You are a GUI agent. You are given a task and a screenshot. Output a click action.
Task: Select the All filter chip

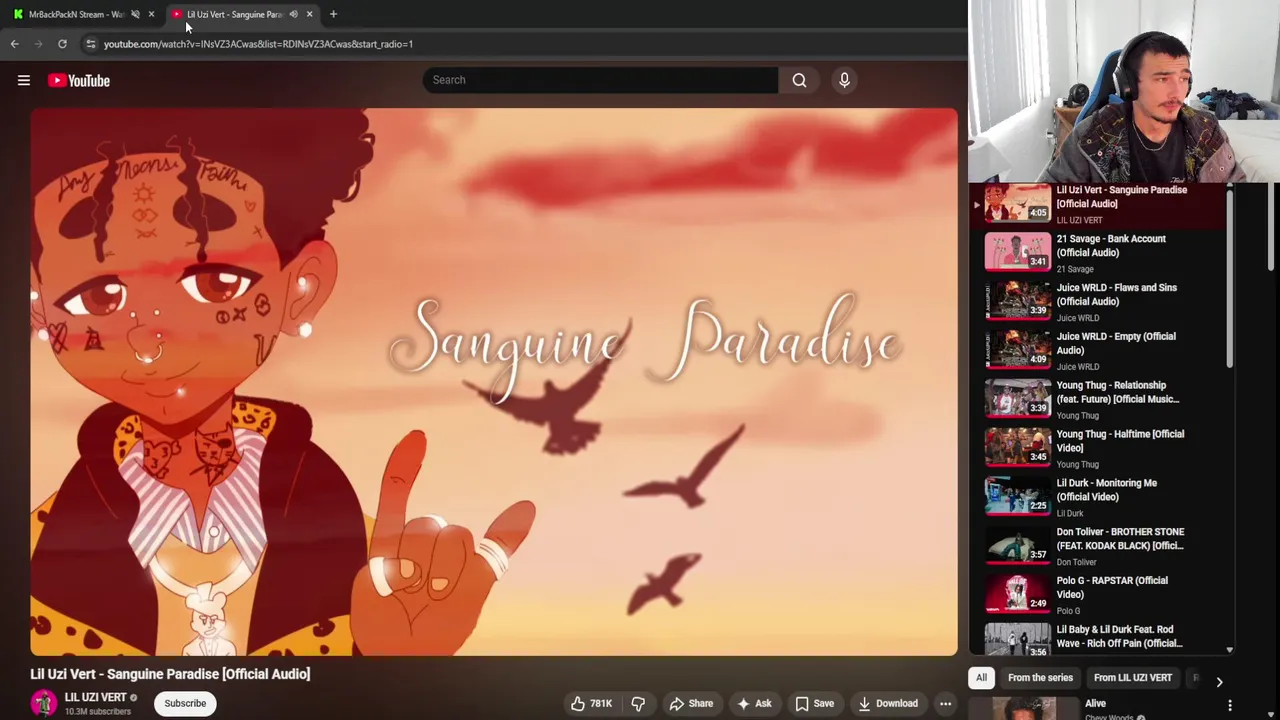(x=981, y=678)
